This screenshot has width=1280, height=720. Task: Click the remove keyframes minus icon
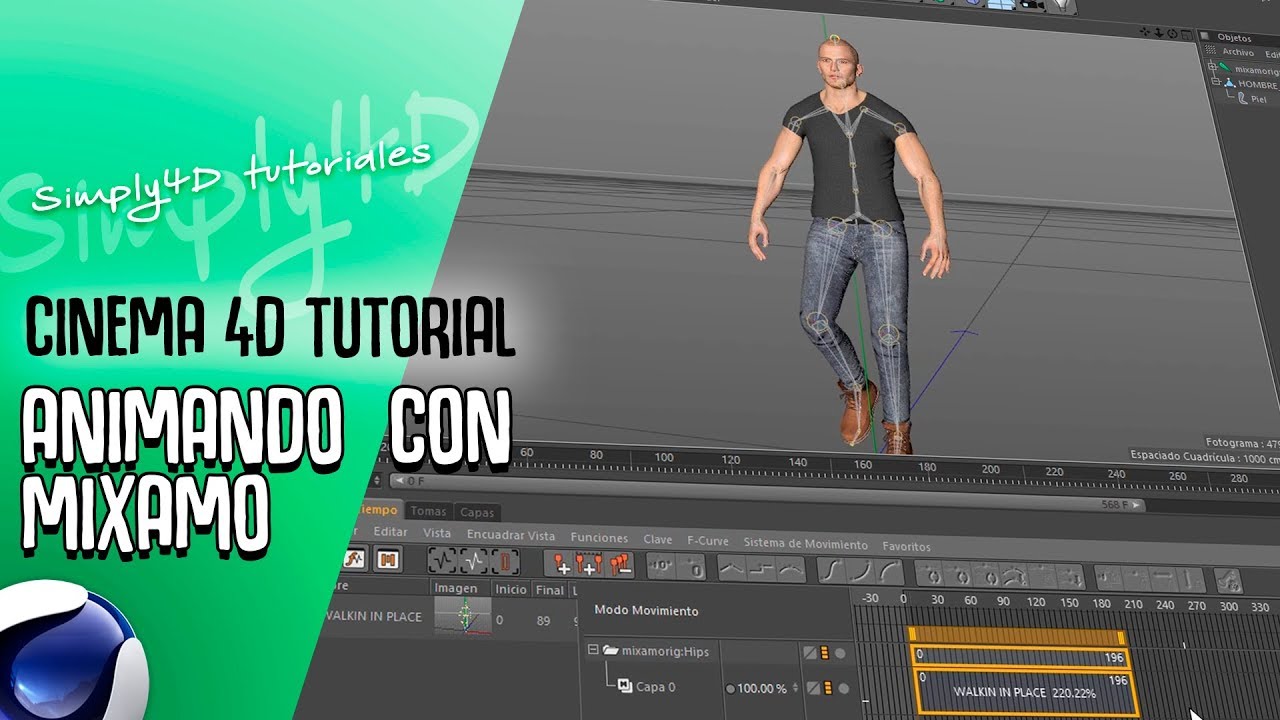coord(619,562)
